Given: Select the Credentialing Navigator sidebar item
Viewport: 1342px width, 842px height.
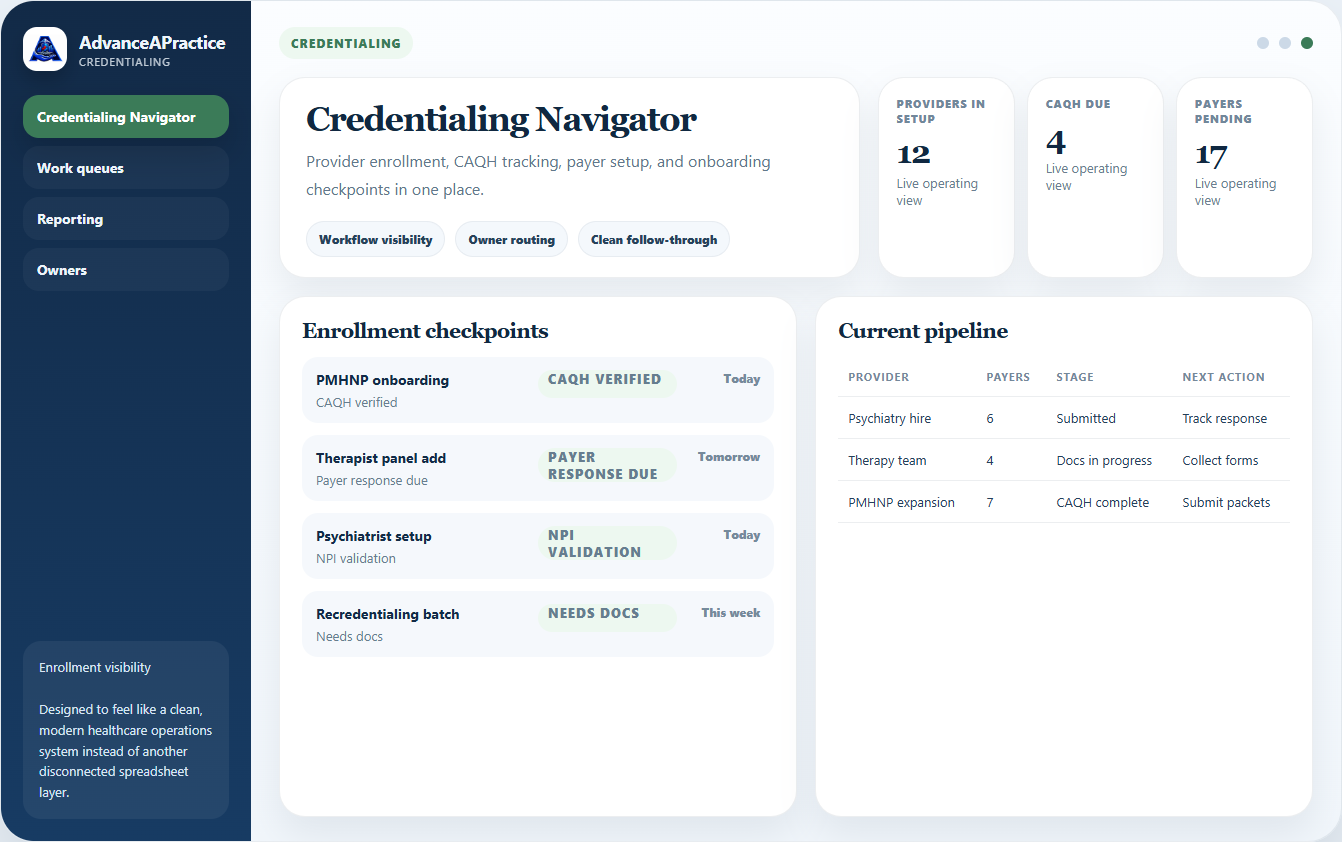Looking at the screenshot, I should (x=125, y=116).
